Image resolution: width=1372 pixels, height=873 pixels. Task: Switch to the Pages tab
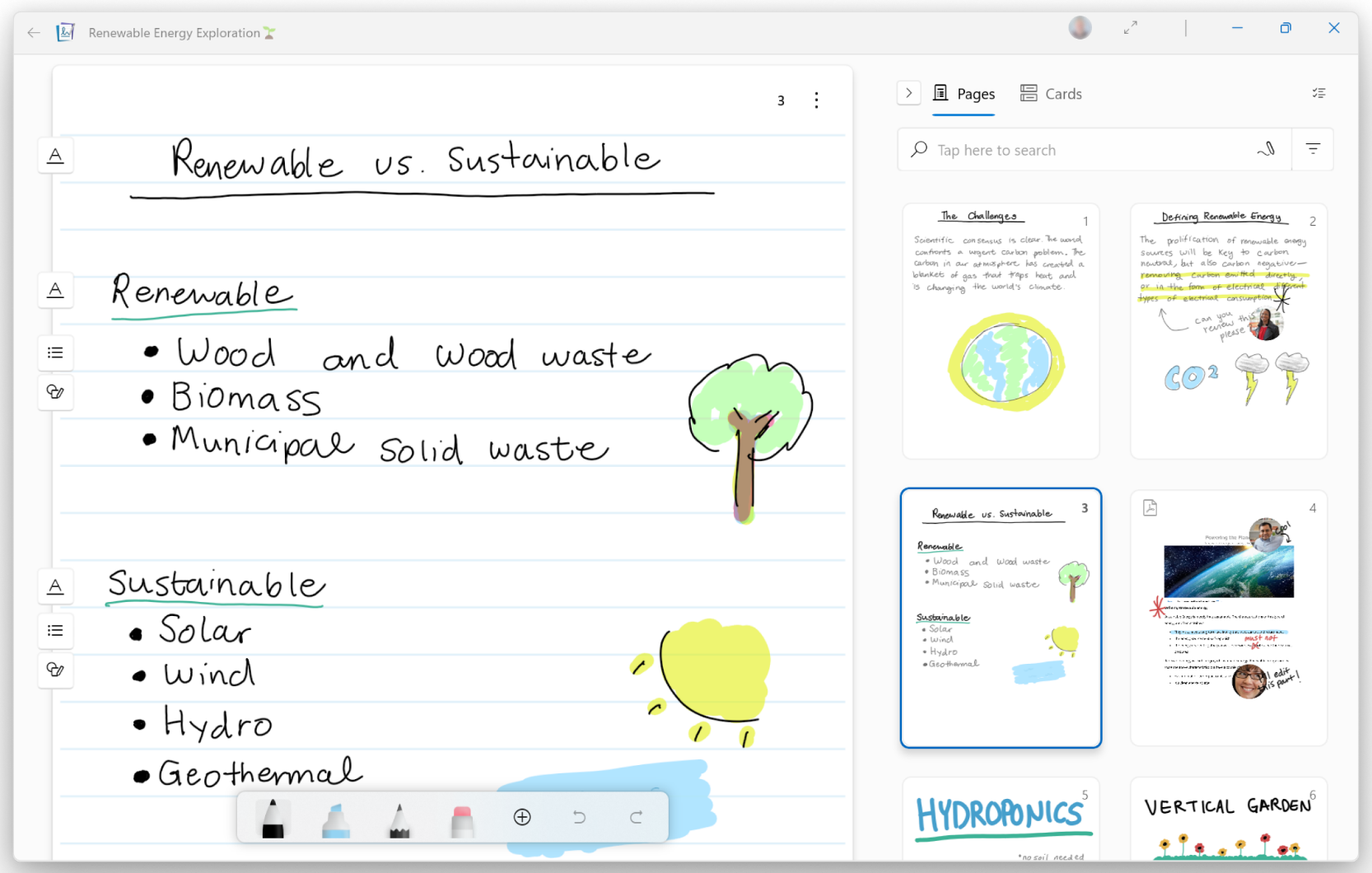click(x=964, y=94)
